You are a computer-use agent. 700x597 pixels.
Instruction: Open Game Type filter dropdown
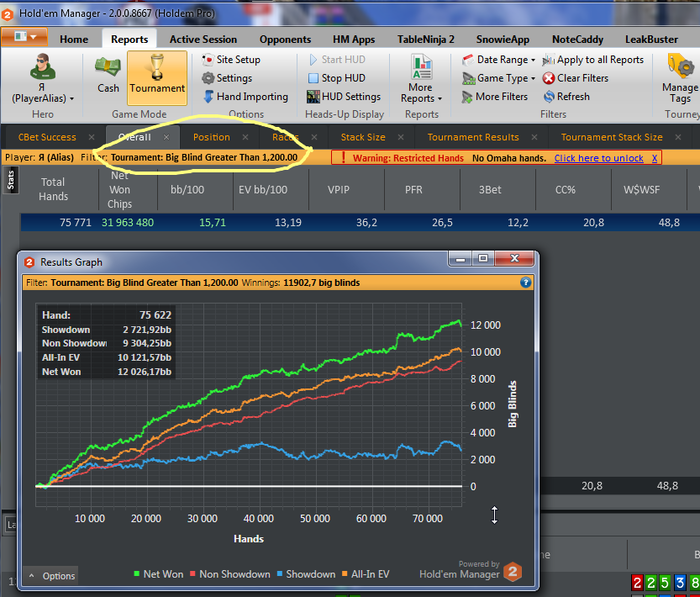coord(499,78)
